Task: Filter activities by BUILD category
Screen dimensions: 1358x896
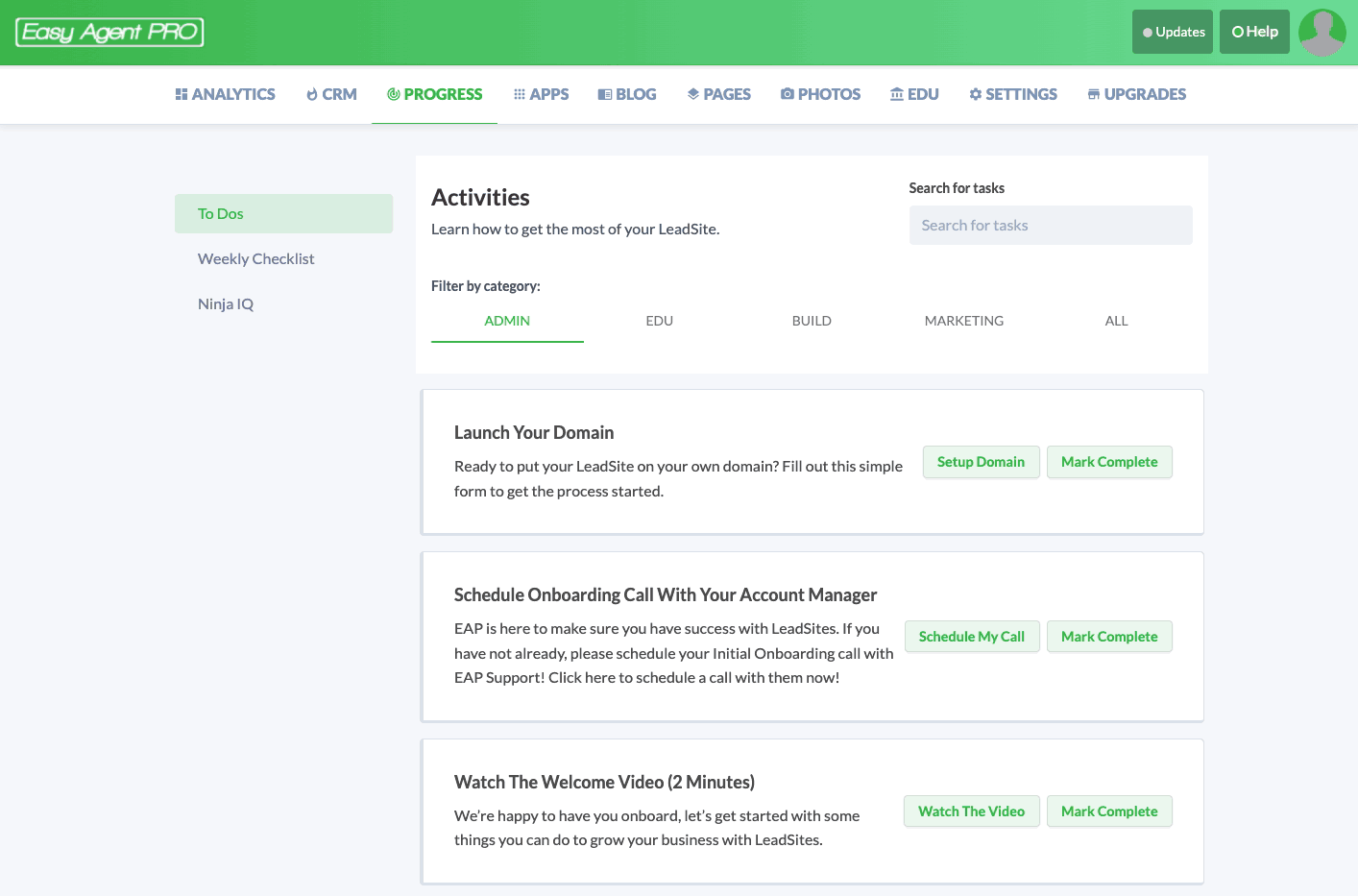Action: point(812,321)
